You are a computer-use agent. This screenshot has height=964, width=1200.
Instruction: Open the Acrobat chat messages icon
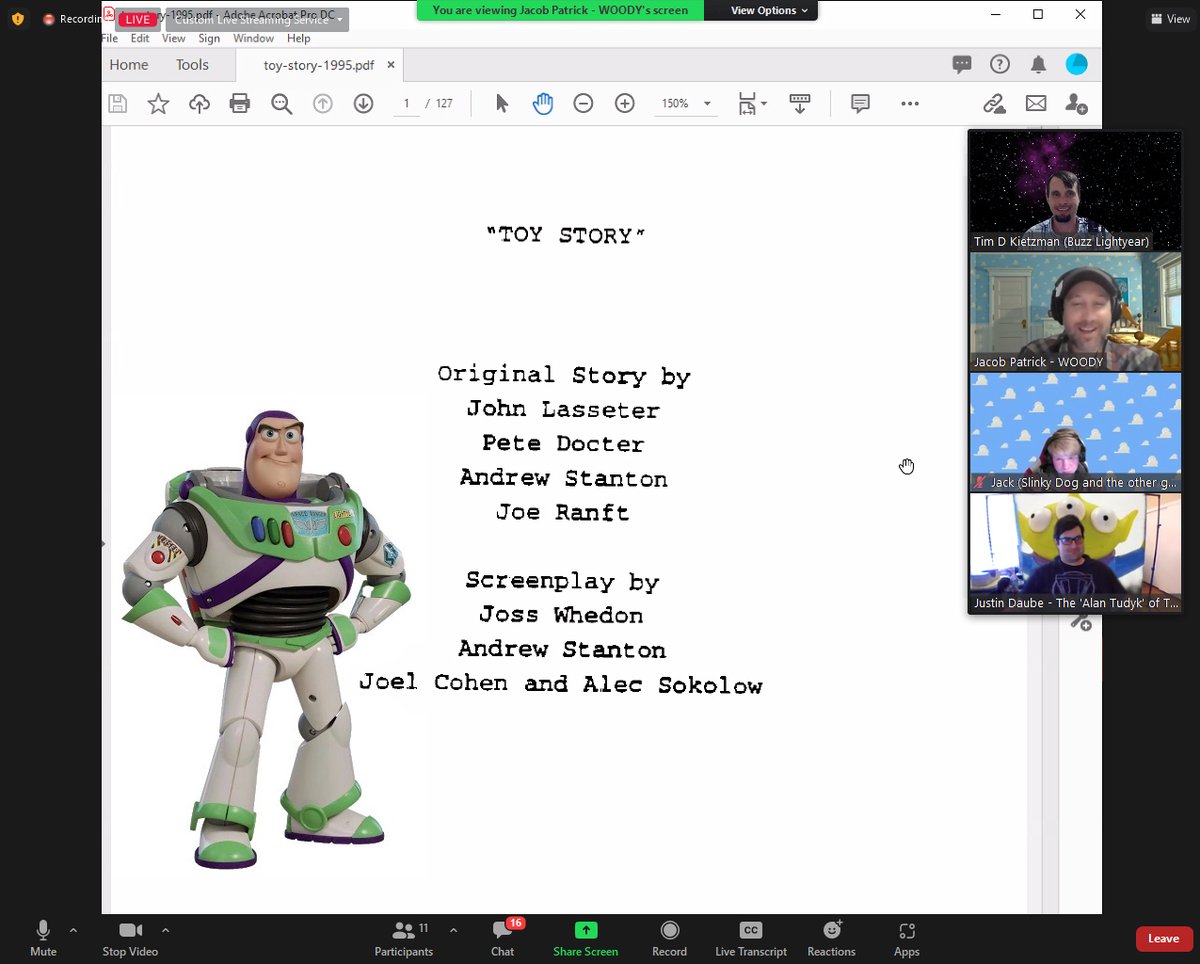click(x=962, y=64)
